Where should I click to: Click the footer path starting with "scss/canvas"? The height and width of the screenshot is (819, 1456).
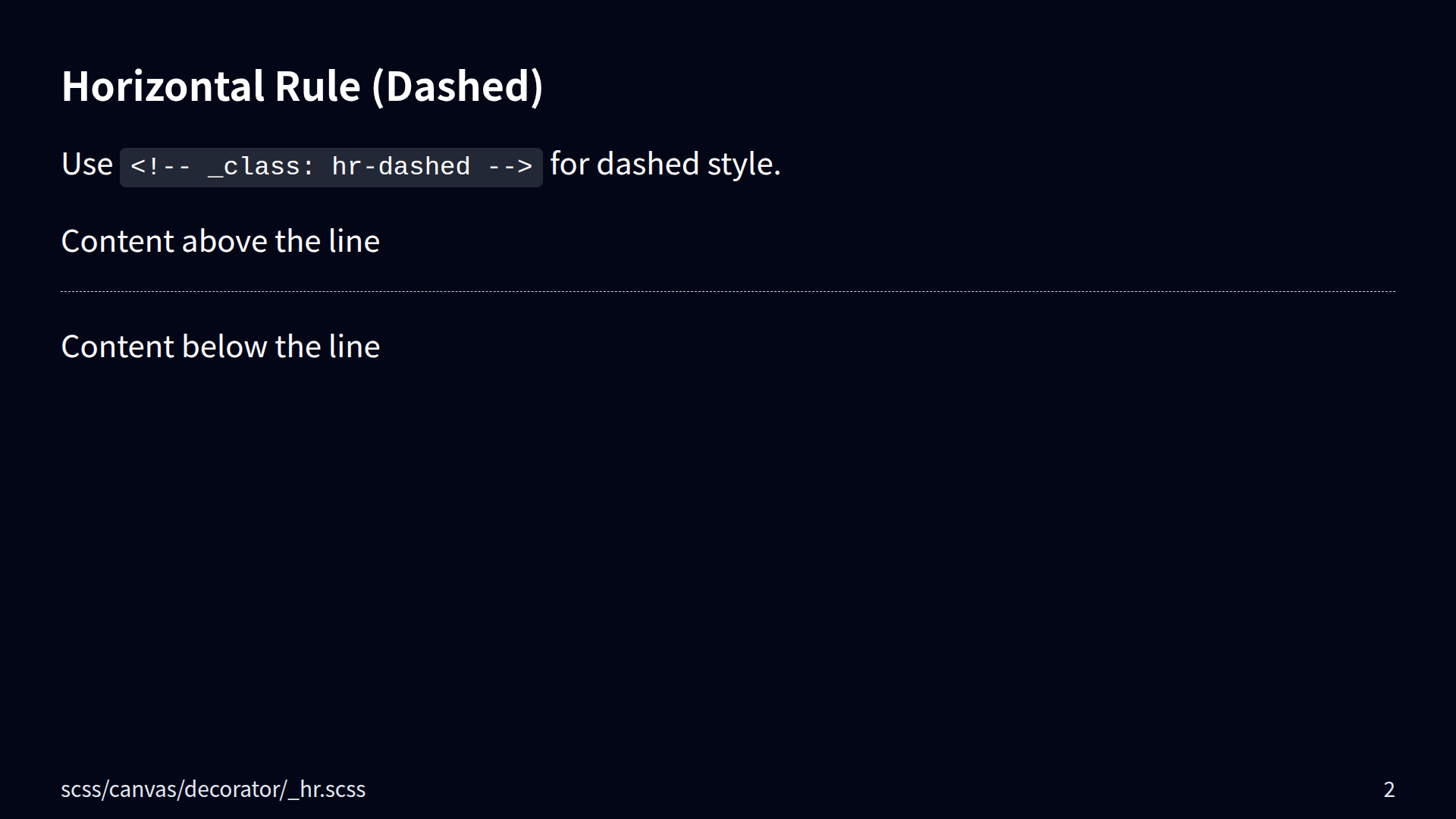pyautogui.click(x=213, y=789)
